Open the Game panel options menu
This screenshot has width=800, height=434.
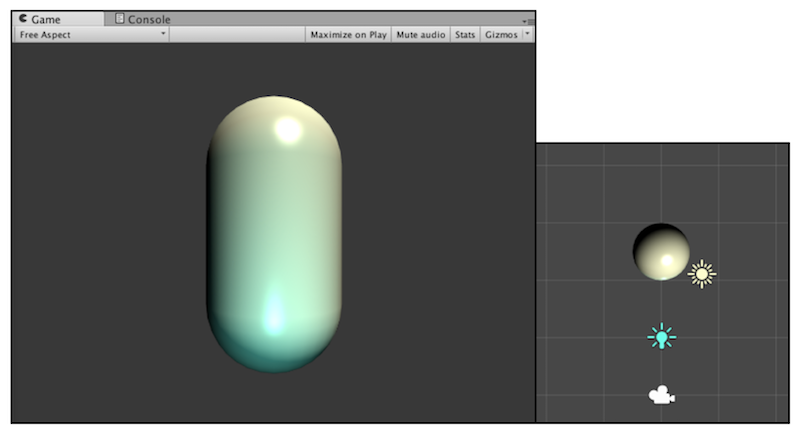529,21
